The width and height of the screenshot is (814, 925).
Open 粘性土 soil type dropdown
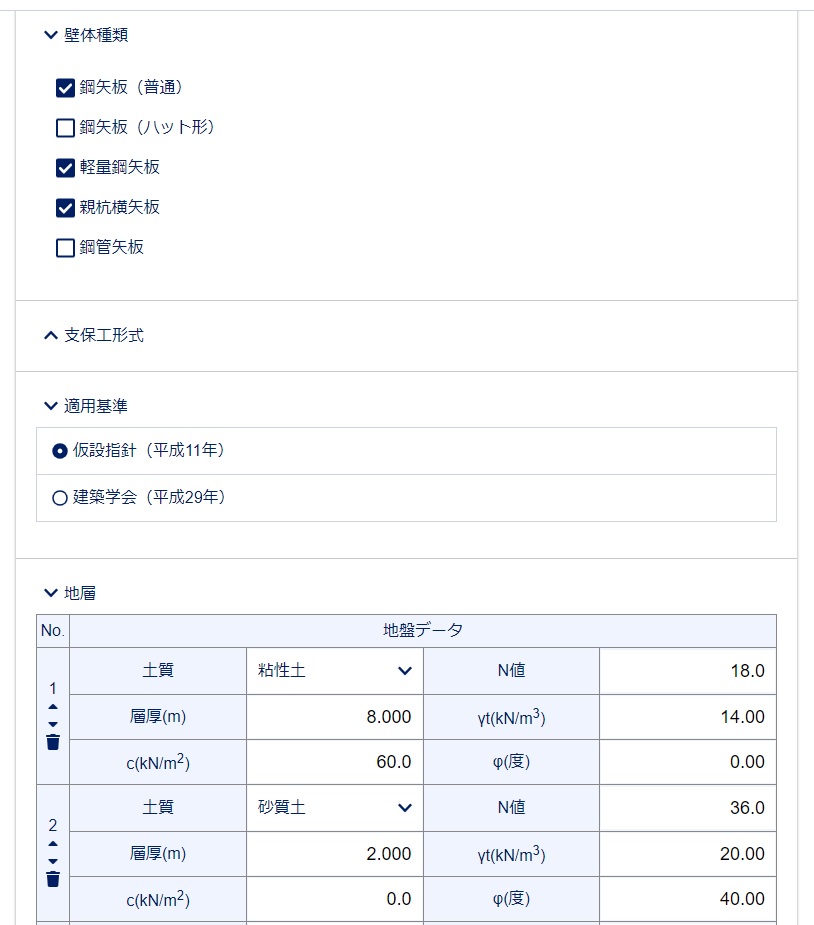pyautogui.click(x=334, y=671)
